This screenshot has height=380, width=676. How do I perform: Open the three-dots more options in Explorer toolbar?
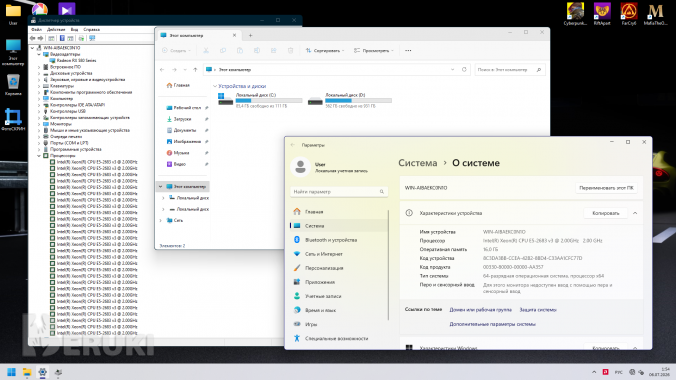(408, 50)
